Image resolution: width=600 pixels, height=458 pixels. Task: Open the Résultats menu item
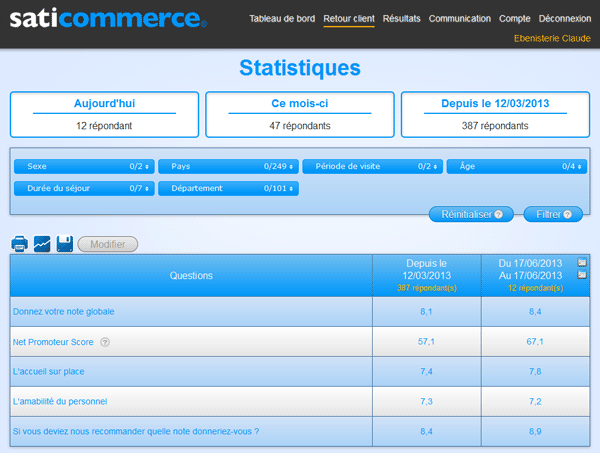coord(402,19)
